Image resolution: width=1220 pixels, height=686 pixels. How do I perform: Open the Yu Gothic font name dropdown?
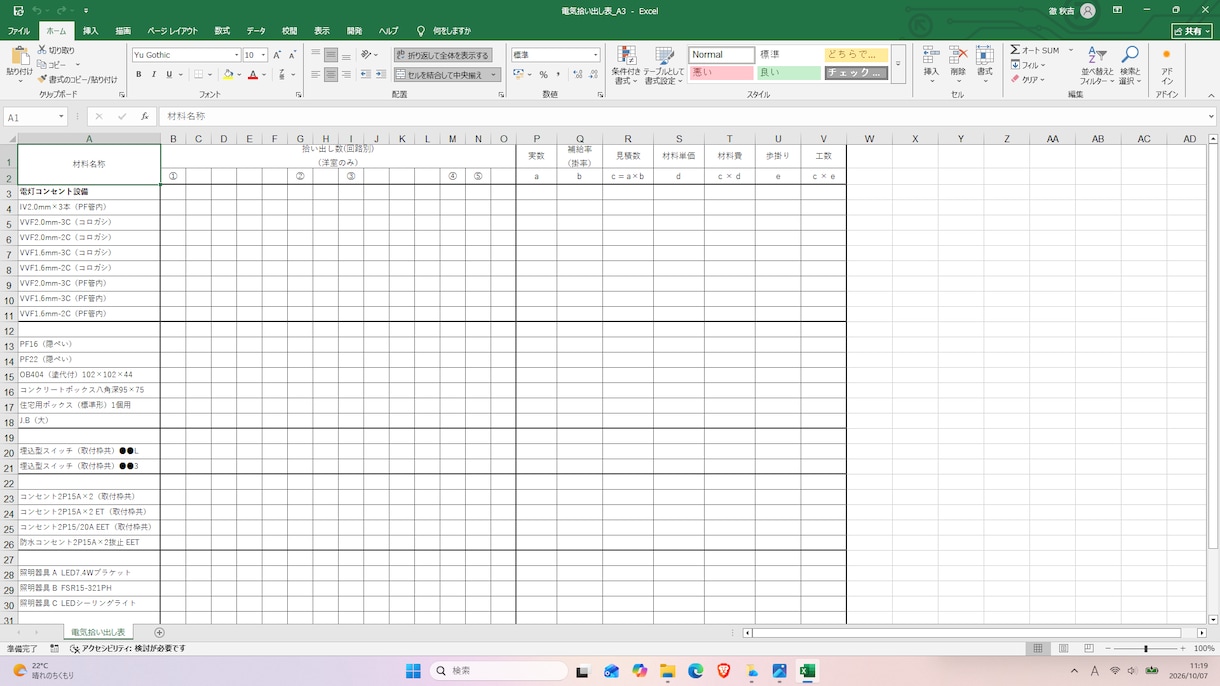coord(237,55)
